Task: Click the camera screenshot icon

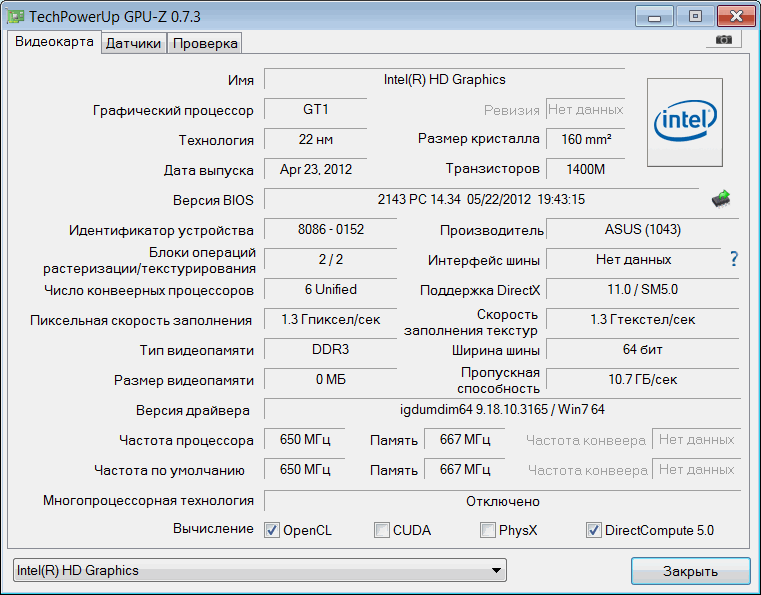Action: click(x=724, y=40)
